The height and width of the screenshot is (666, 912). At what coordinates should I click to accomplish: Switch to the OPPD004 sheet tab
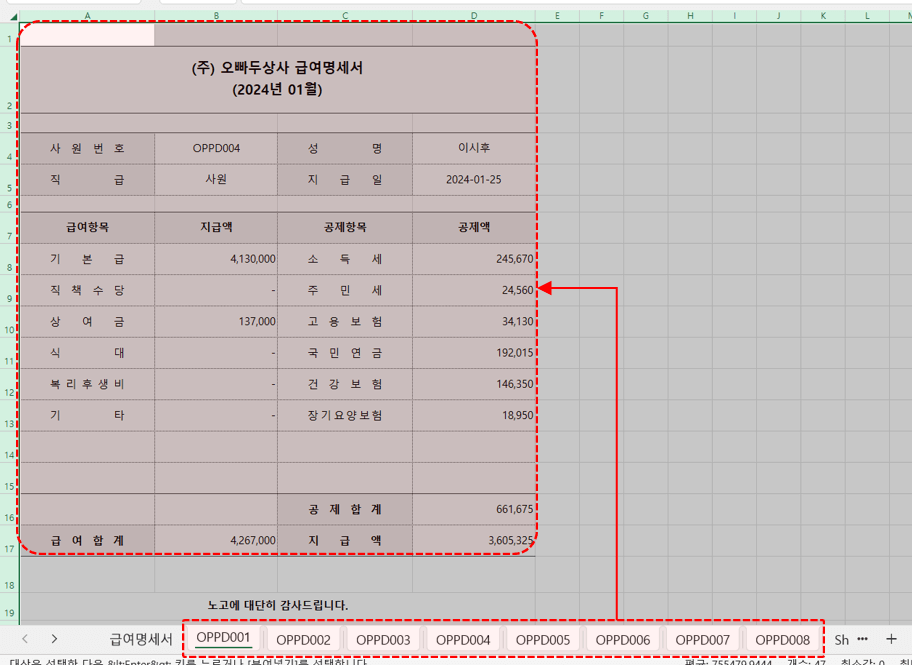pyautogui.click(x=463, y=640)
